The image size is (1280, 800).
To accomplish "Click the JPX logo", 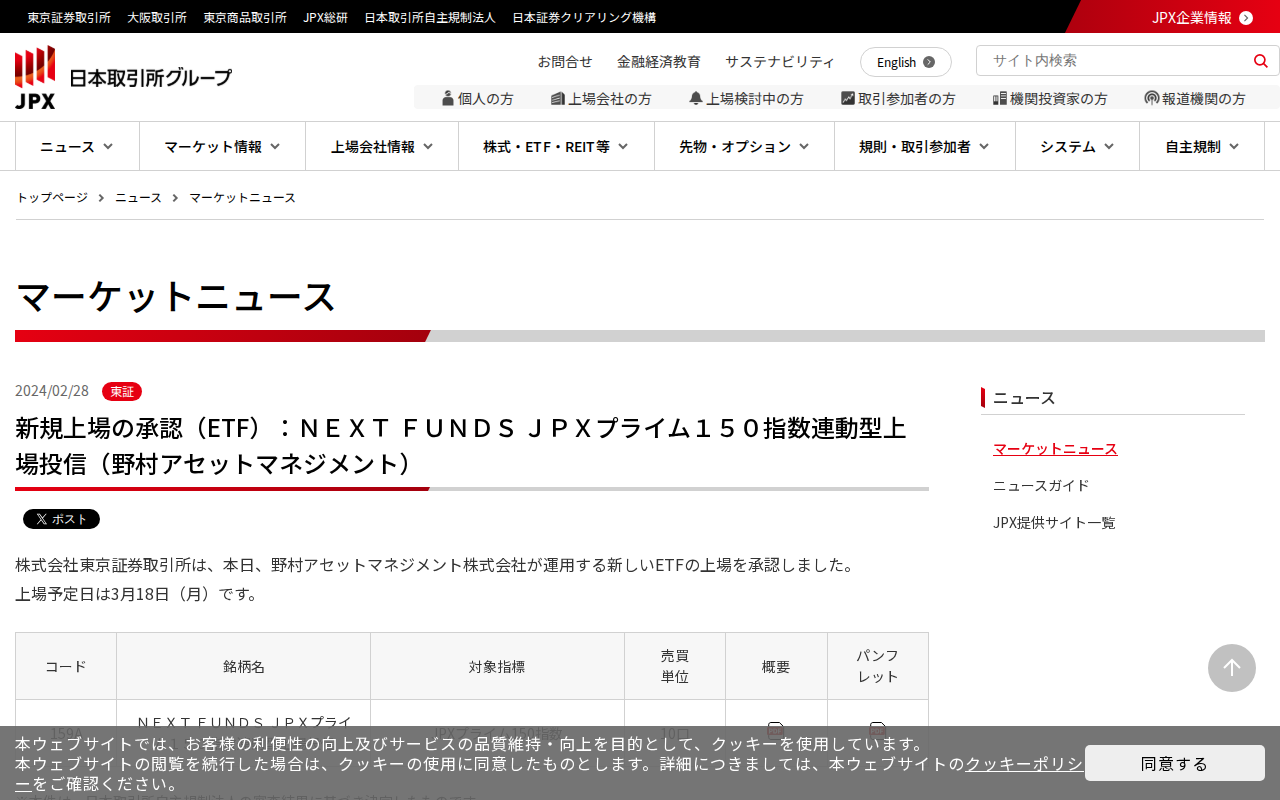I will (x=124, y=77).
